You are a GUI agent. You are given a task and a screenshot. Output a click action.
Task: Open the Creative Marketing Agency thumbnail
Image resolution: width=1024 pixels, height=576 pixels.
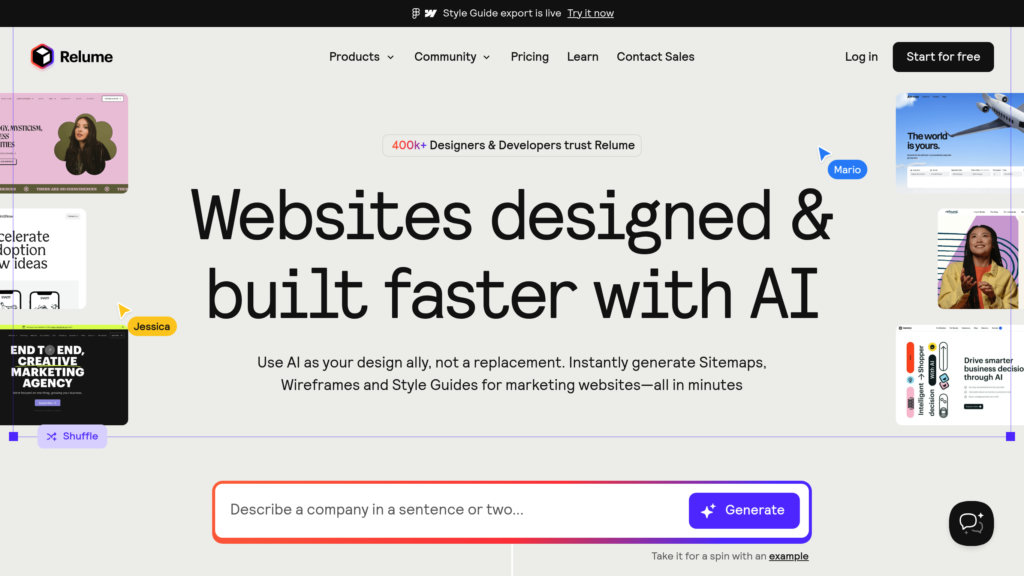(x=62, y=375)
